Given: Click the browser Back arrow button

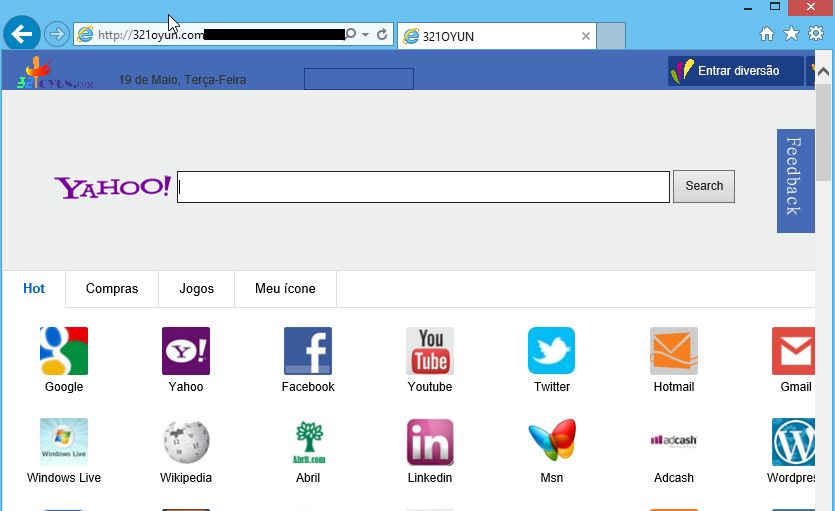Looking at the screenshot, I should 22,34.
